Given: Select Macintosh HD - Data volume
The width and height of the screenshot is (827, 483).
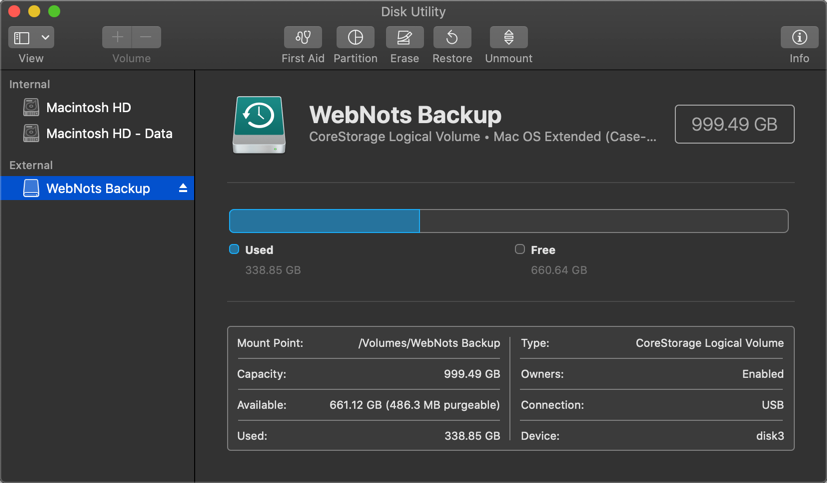Looking at the screenshot, I should click(109, 133).
